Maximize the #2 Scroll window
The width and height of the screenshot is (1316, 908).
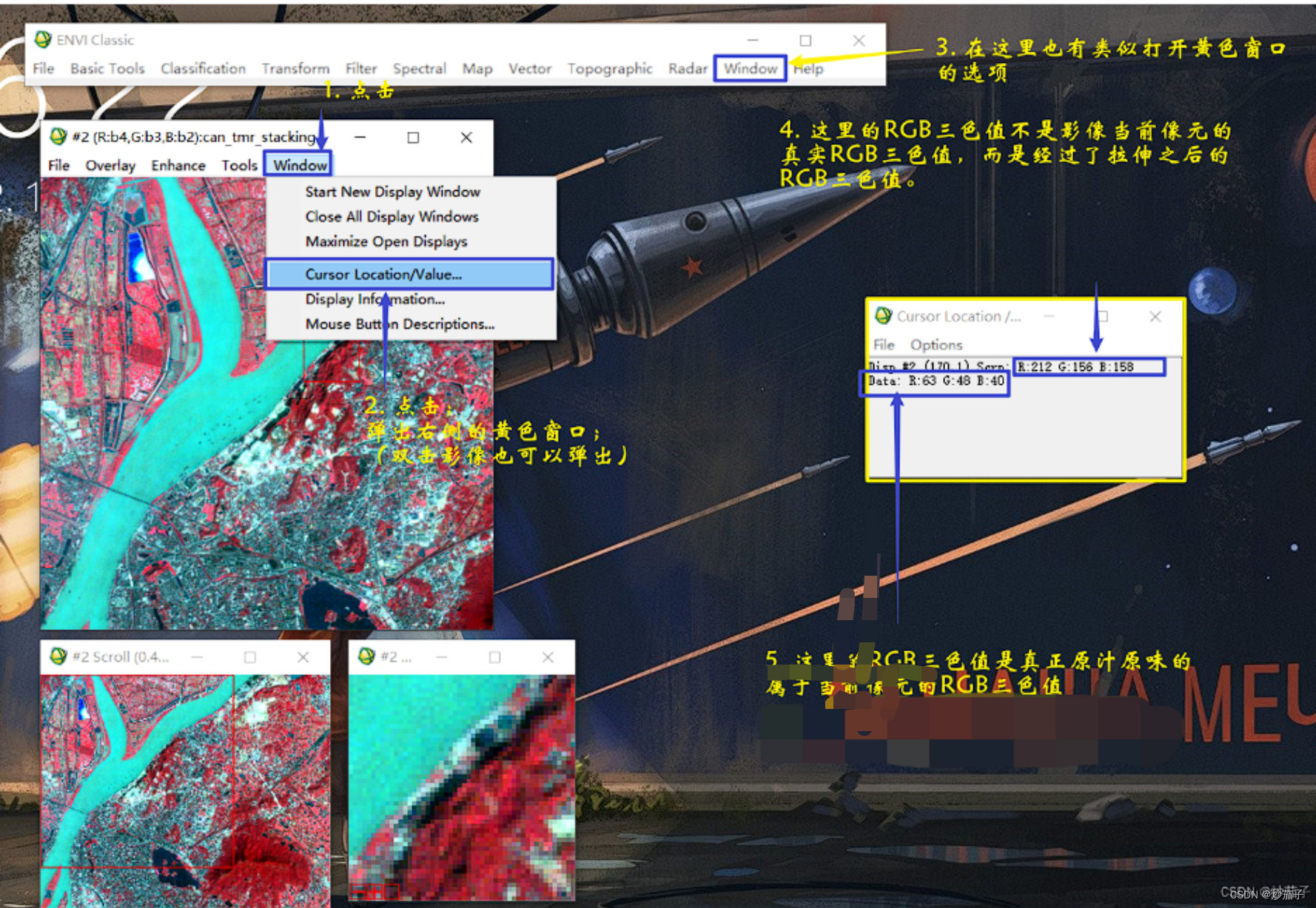click(250, 656)
